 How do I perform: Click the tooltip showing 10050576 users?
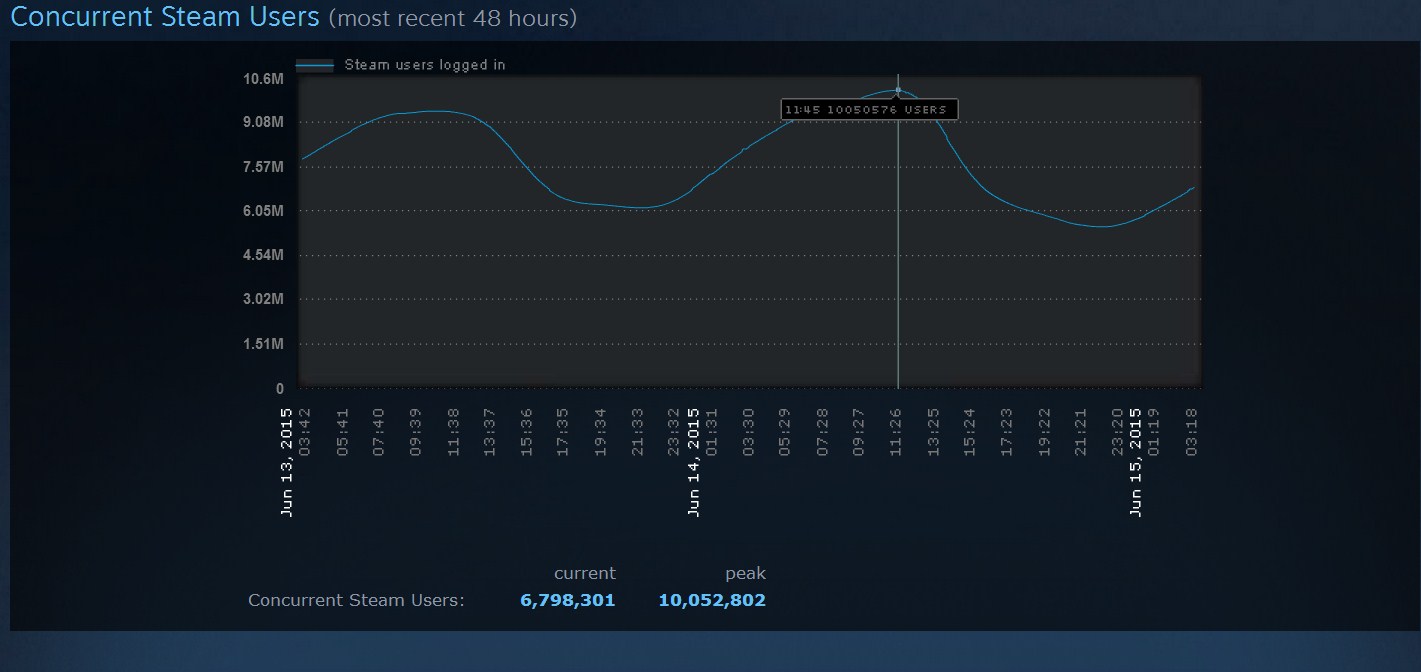click(x=870, y=109)
